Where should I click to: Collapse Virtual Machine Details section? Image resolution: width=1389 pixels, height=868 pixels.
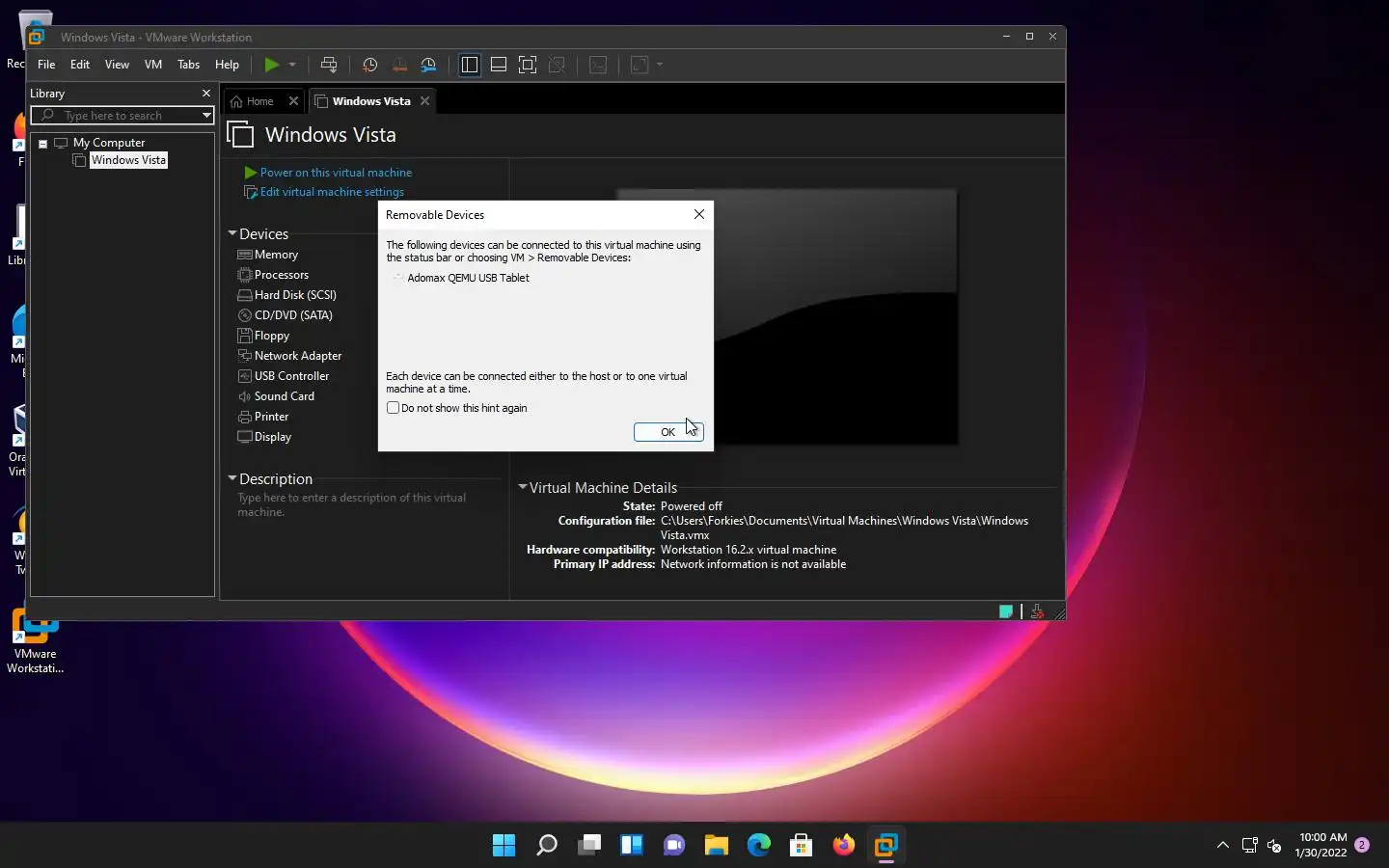pos(523,487)
